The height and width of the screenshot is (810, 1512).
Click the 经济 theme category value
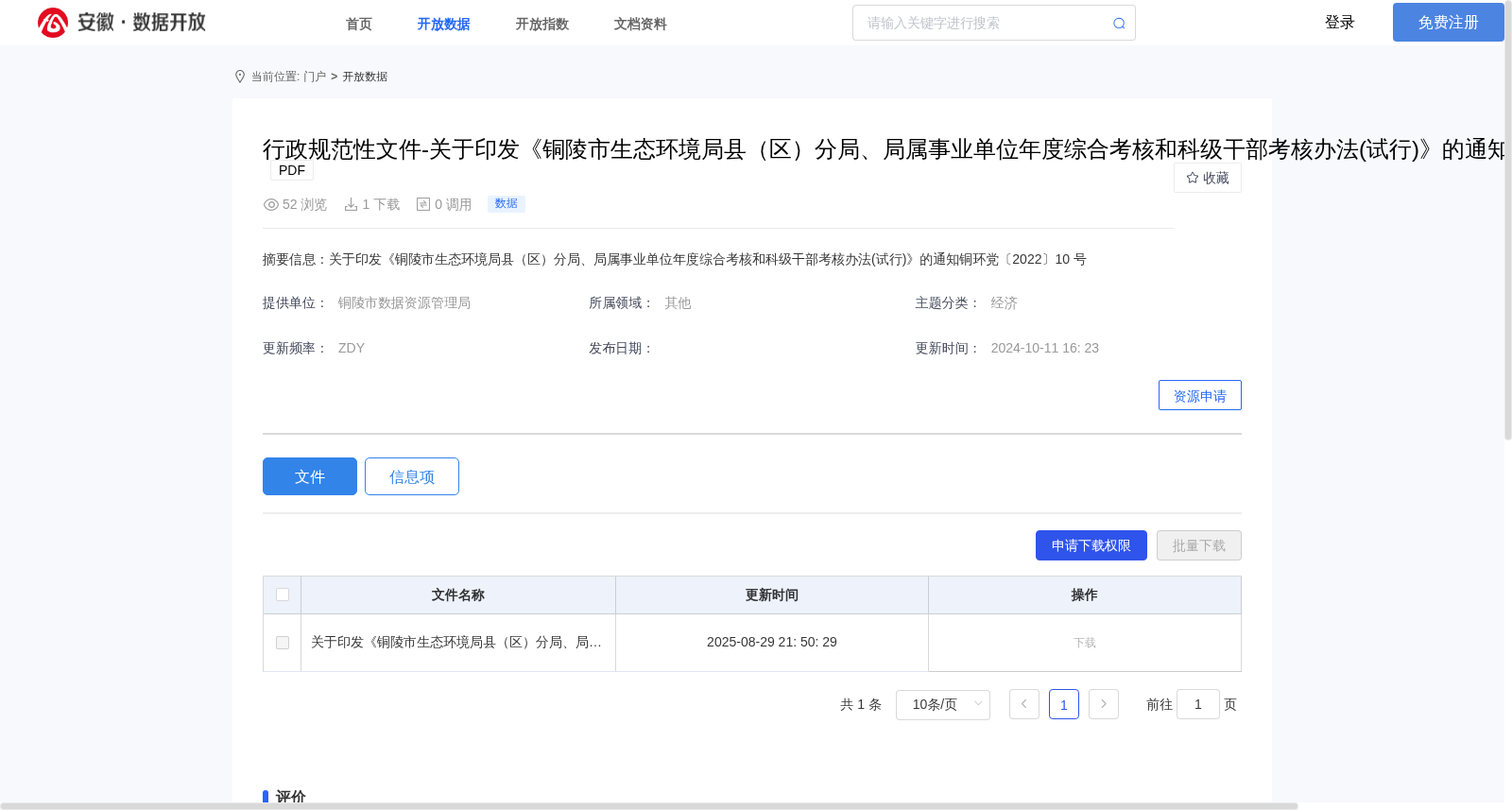[1005, 303]
